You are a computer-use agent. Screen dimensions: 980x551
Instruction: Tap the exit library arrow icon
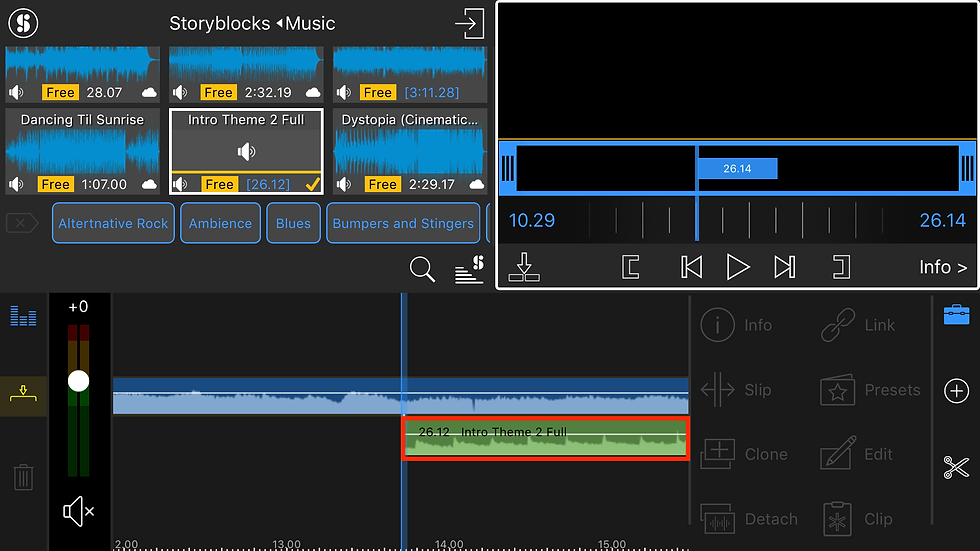coord(469,24)
